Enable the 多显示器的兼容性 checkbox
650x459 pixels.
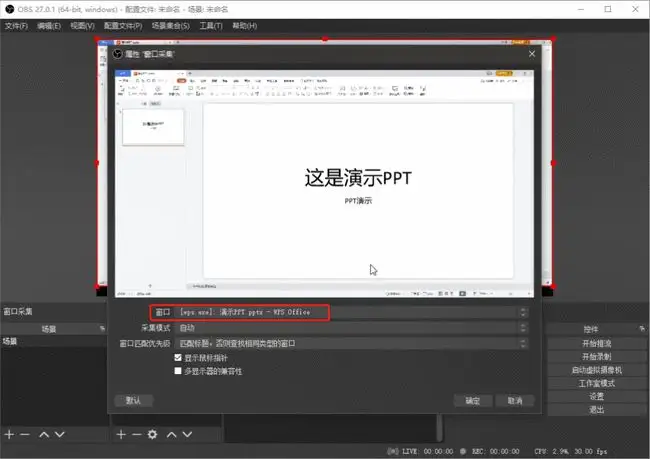[x=178, y=371]
